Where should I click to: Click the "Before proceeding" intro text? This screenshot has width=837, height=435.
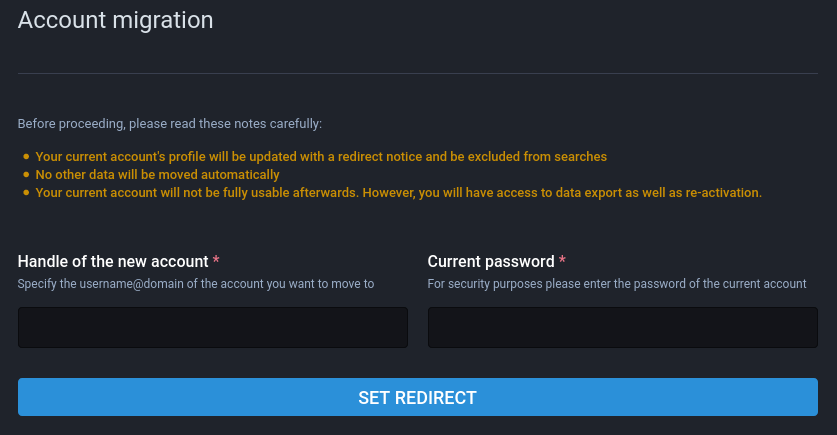[170, 124]
